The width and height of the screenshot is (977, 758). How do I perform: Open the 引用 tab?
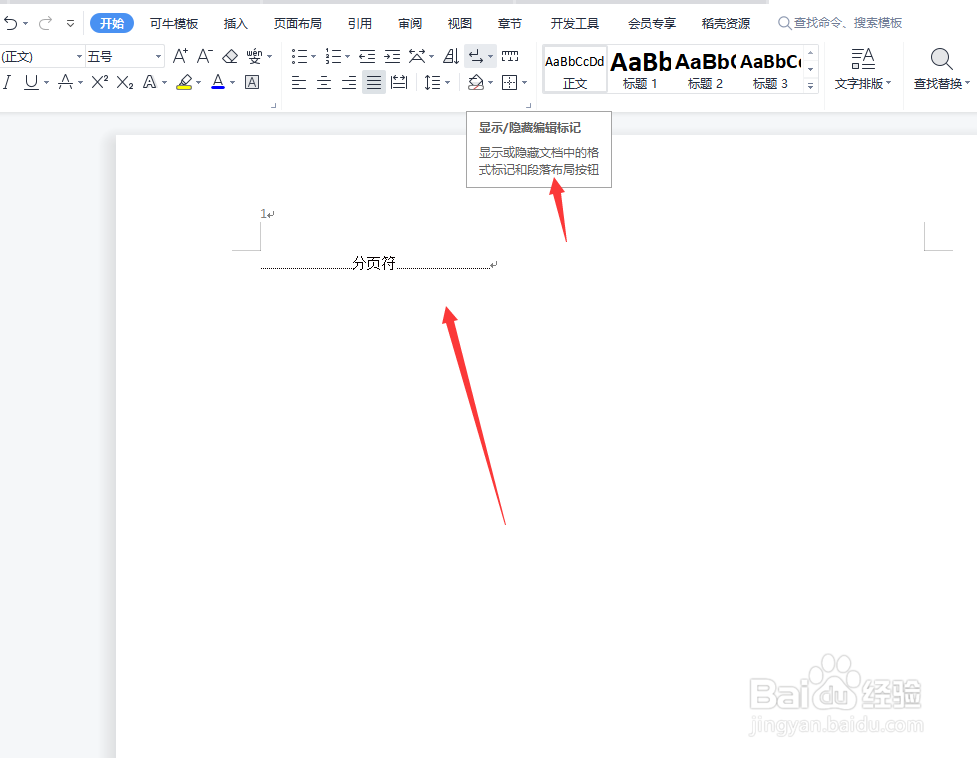[360, 24]
